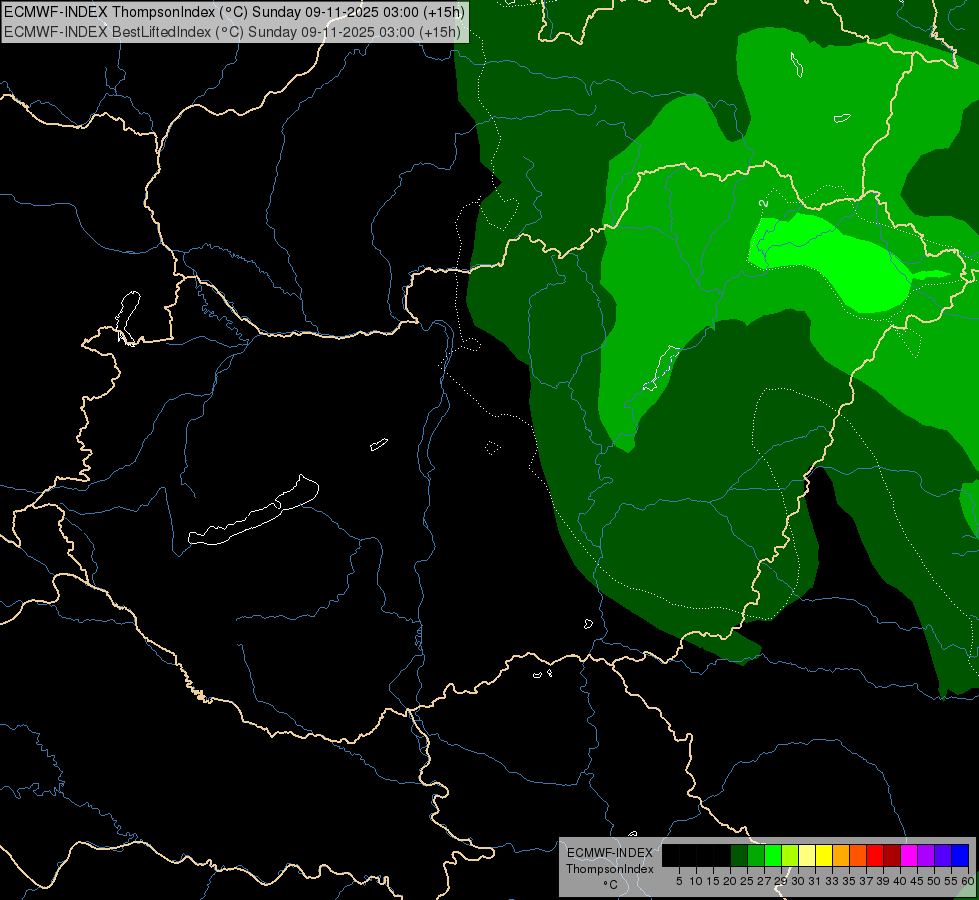Click the bright green 27–29 legend swatch
Viewport: 979px width, 900px height.
[773, 855]
